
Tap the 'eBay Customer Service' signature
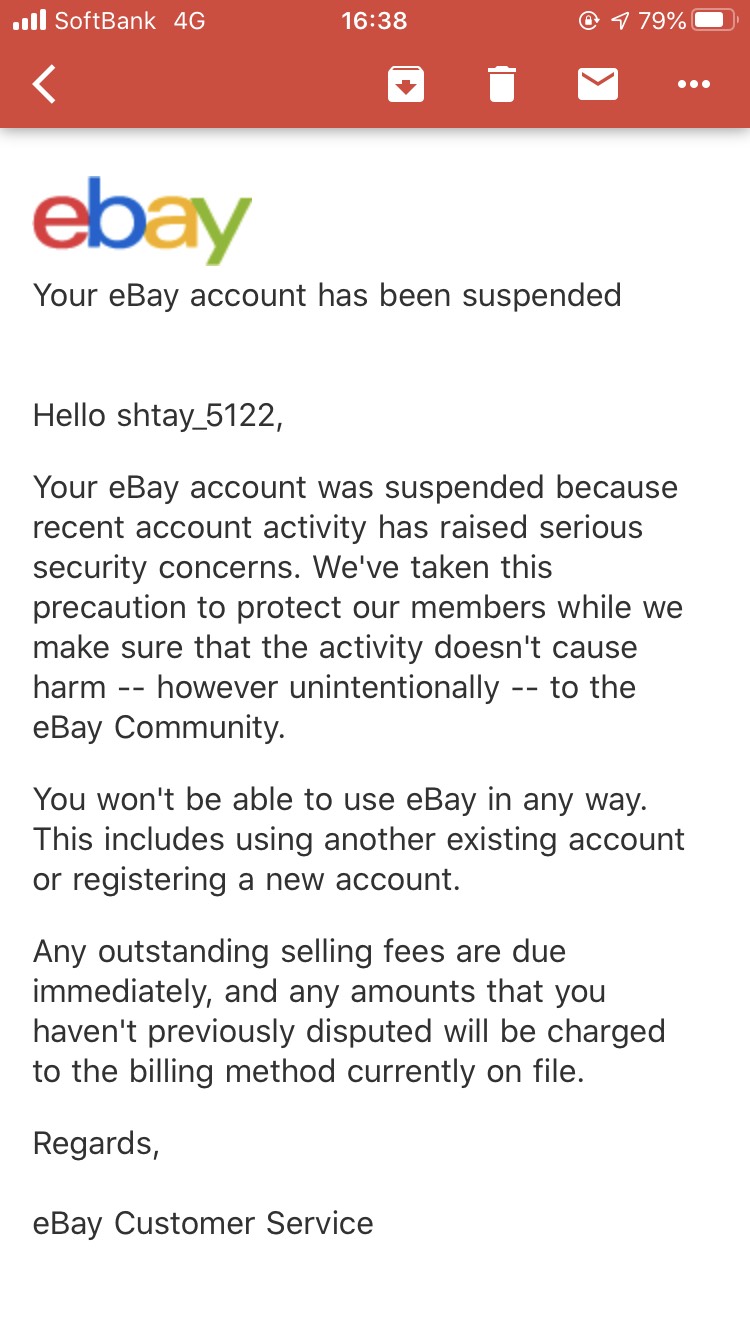203,1223
